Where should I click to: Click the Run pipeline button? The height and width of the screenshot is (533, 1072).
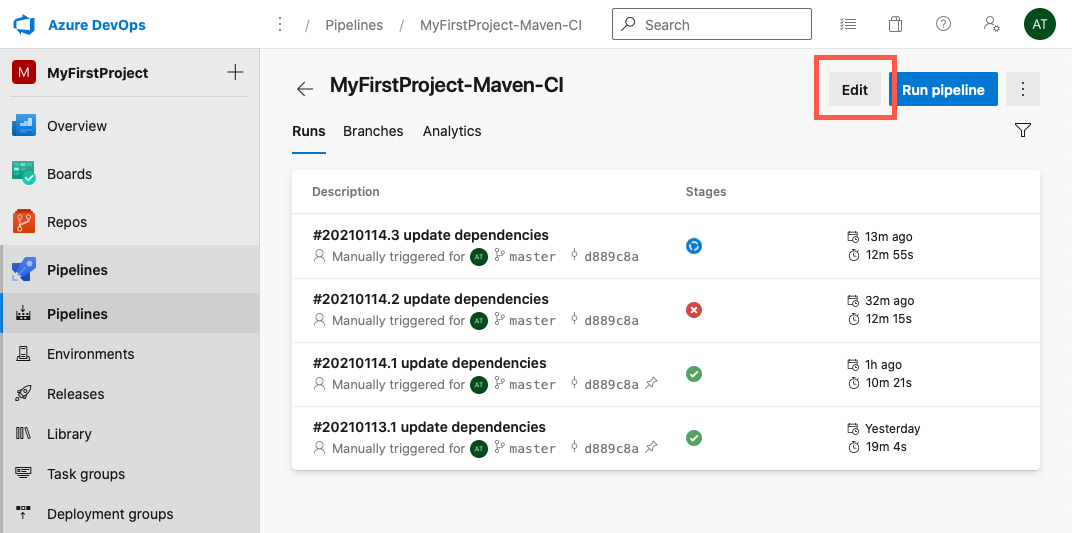[943, 90]
